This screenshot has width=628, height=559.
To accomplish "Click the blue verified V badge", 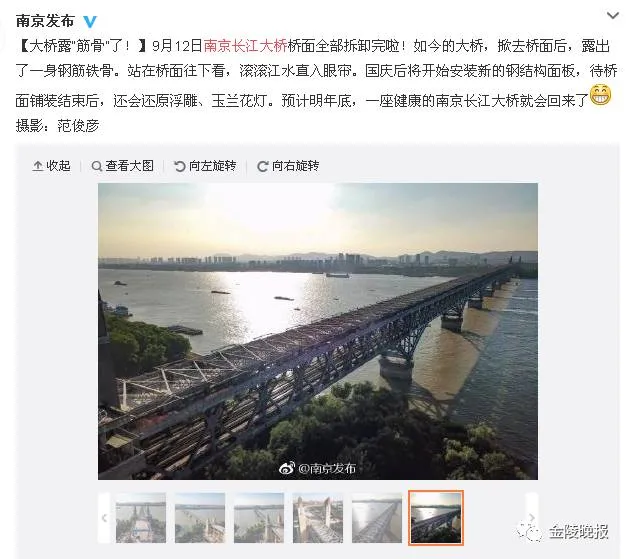I will pyautogui.click(x=90, y=21).
